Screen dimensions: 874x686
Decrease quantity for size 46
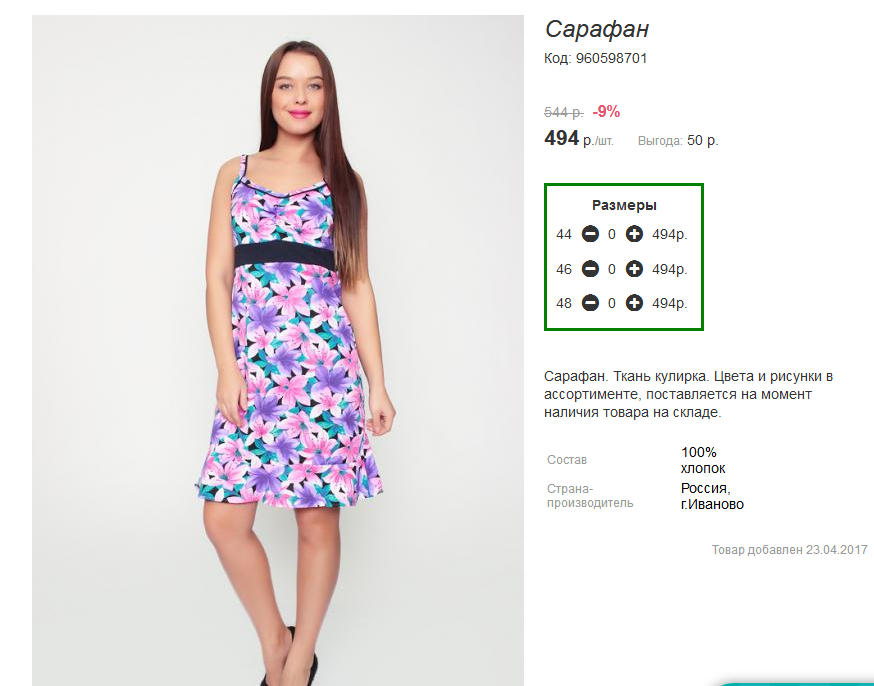point(590,269)
